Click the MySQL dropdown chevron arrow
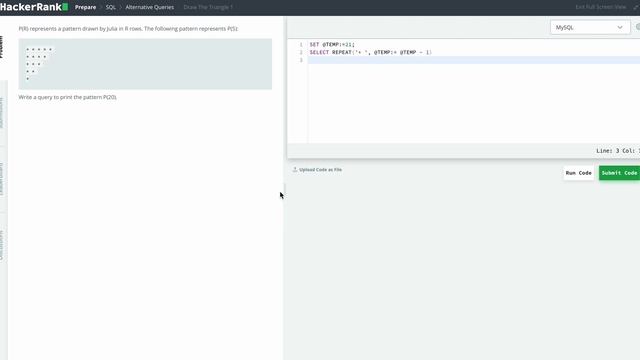The height and width of the screenshot is (360, 640). [620, 27]
